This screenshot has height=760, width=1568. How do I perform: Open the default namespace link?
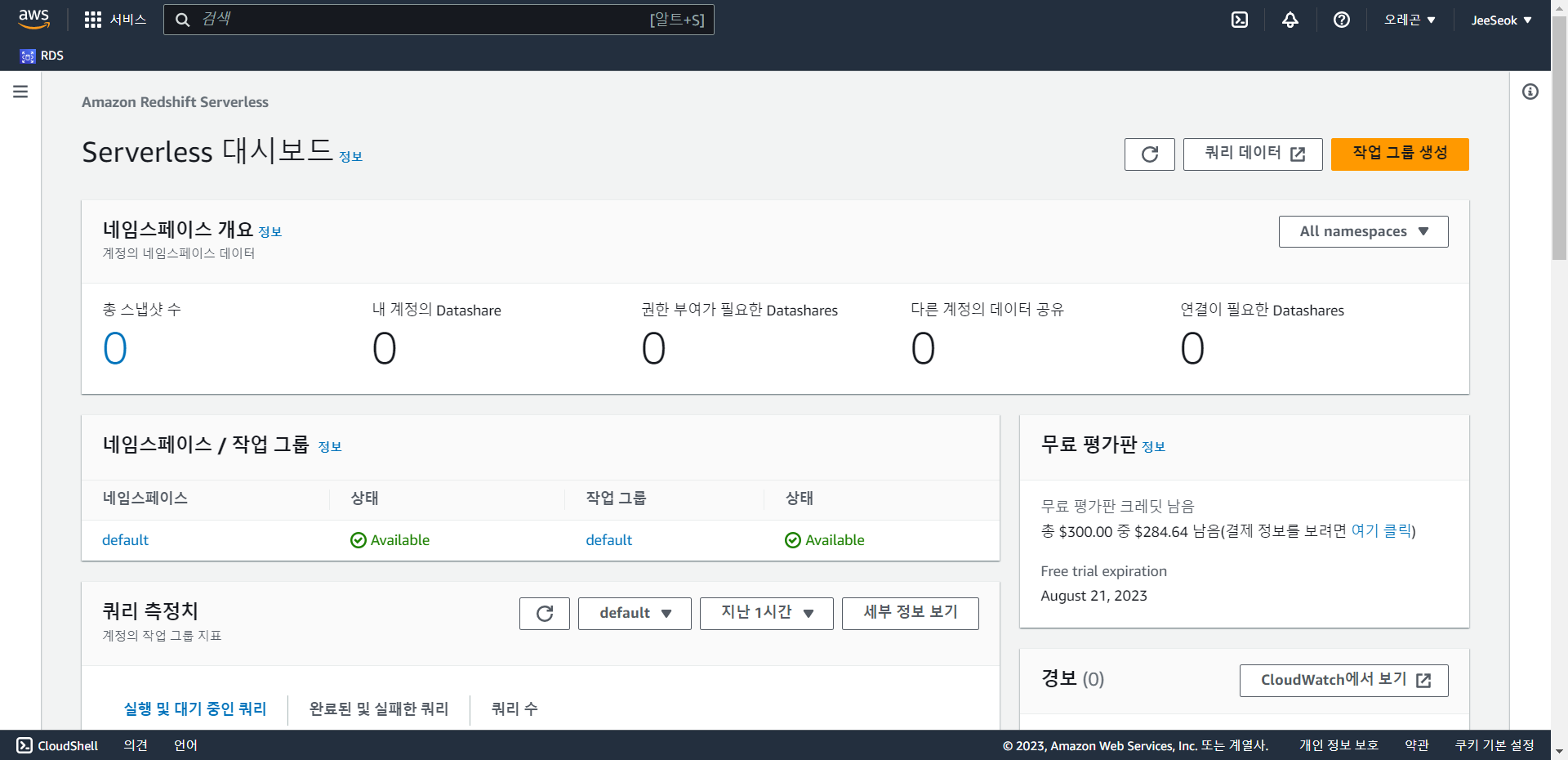[125, 540]
